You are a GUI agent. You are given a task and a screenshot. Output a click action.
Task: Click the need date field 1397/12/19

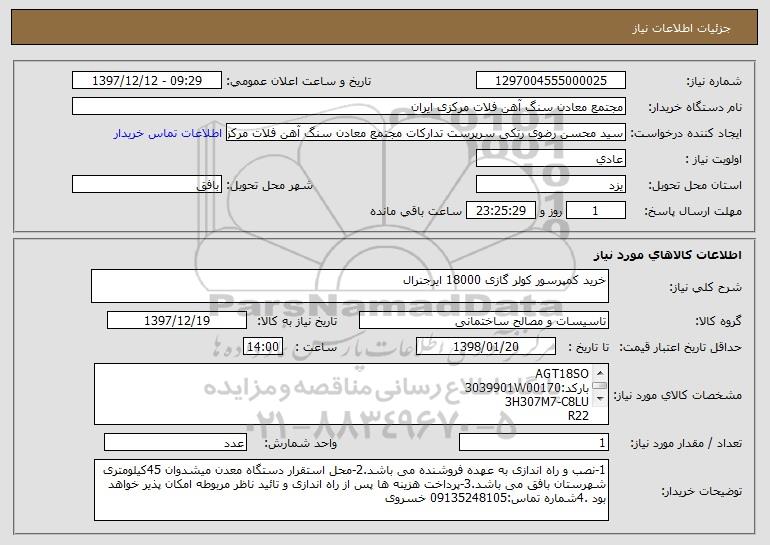(x=177, y=321)
